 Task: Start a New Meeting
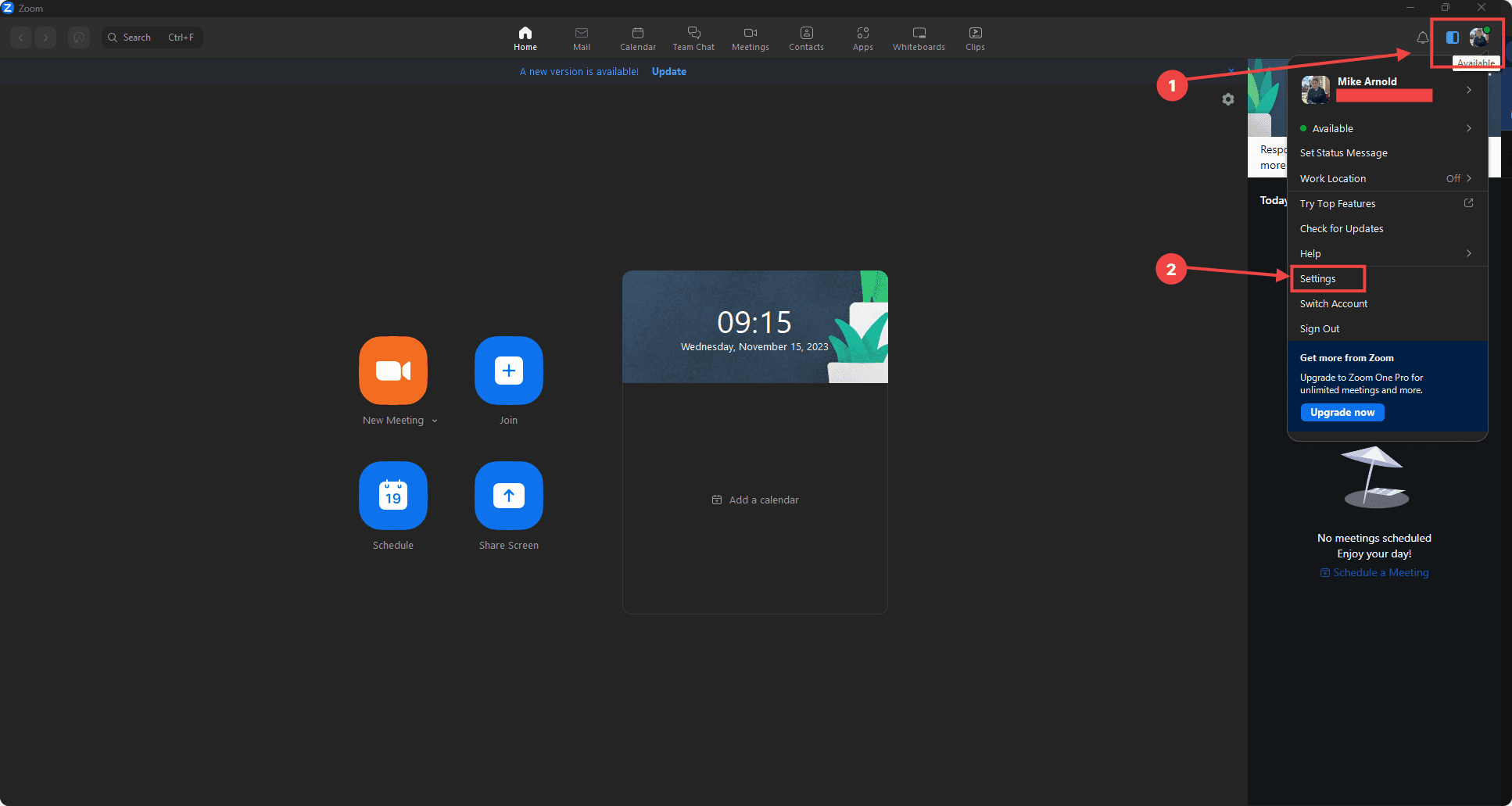coord(393,371)
